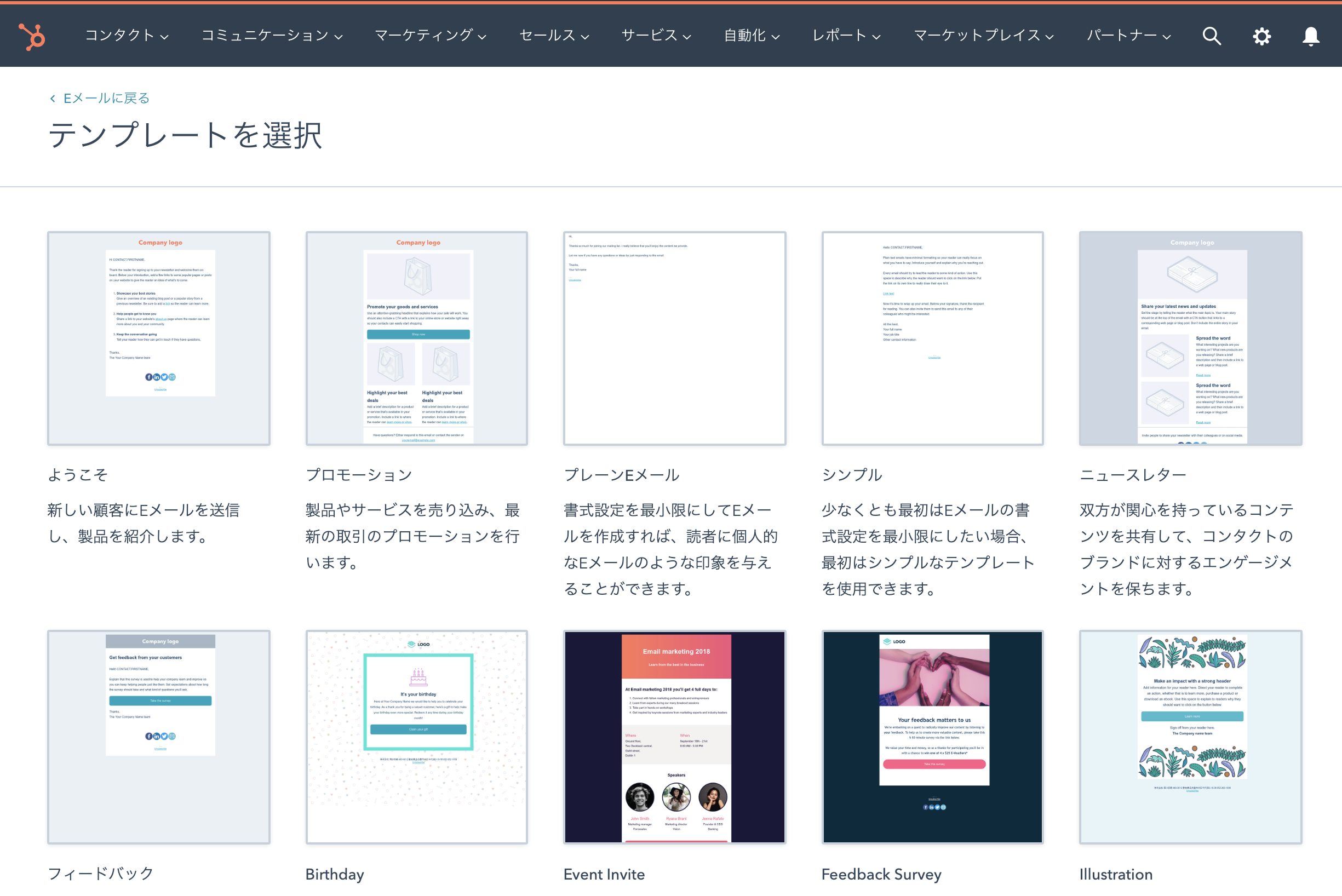
Task: Pick the Birthday template thumbnail
Action: tap(417, 737)
